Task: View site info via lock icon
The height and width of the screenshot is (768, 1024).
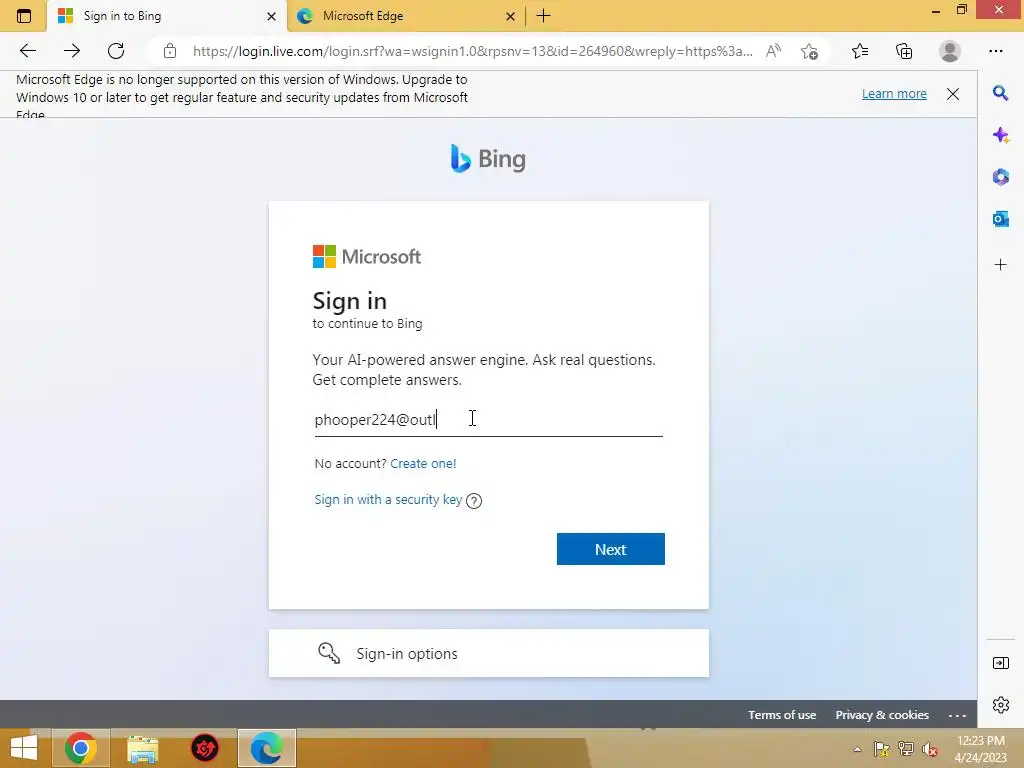Action: tap(170, 51)
